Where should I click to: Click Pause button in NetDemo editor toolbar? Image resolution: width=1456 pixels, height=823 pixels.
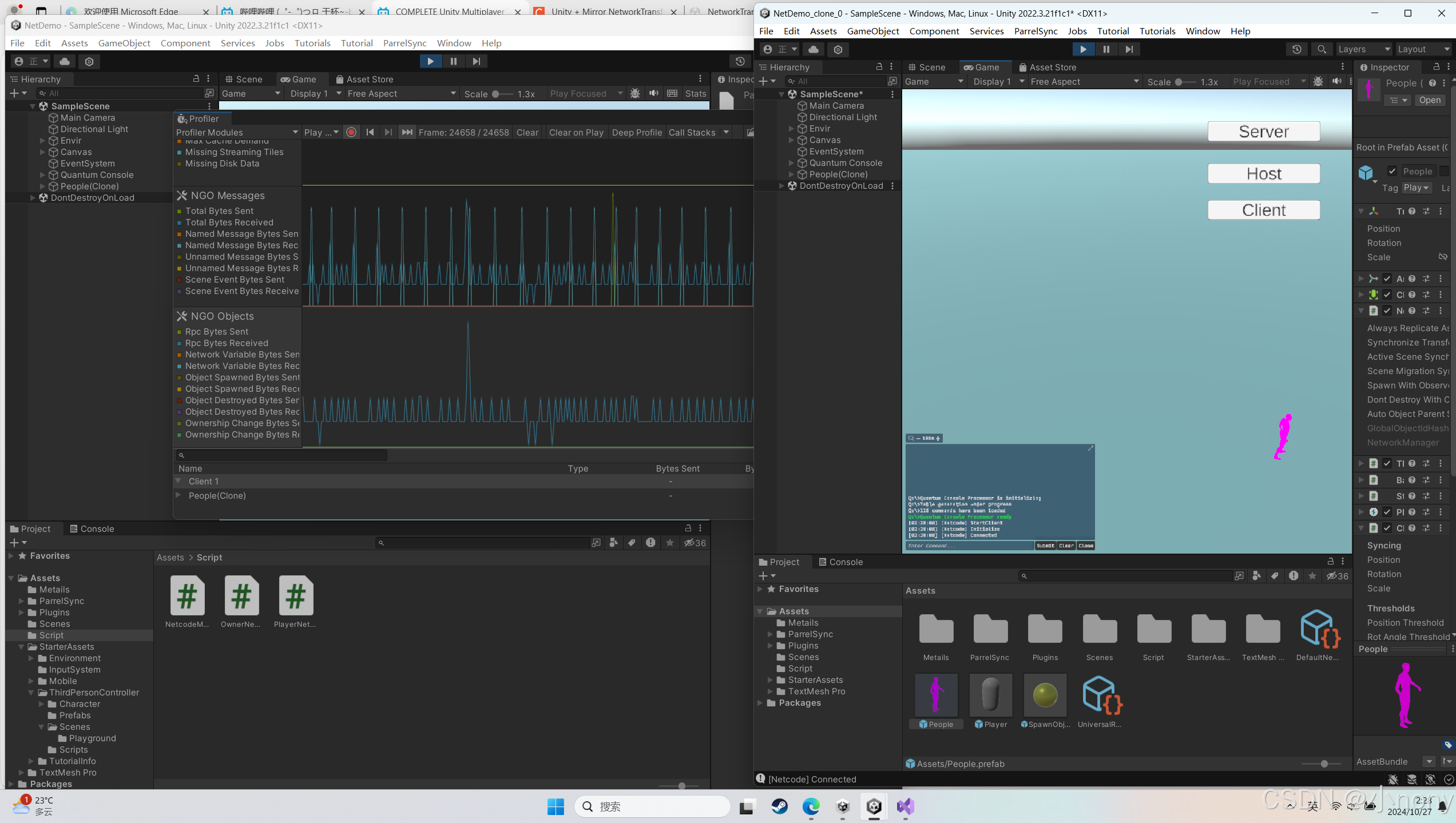453,61
